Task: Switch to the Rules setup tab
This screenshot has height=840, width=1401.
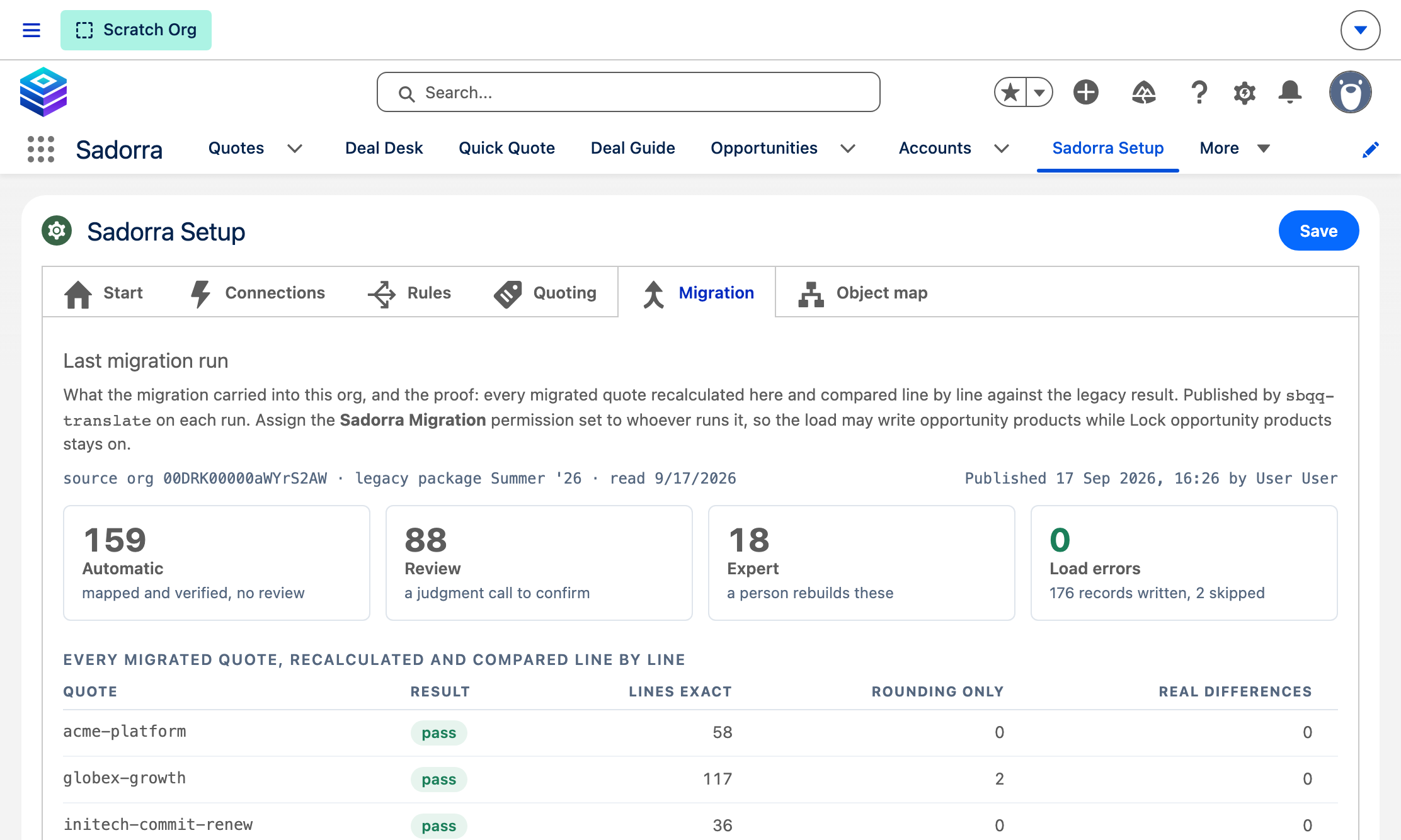Action: [x=409, y=293]
